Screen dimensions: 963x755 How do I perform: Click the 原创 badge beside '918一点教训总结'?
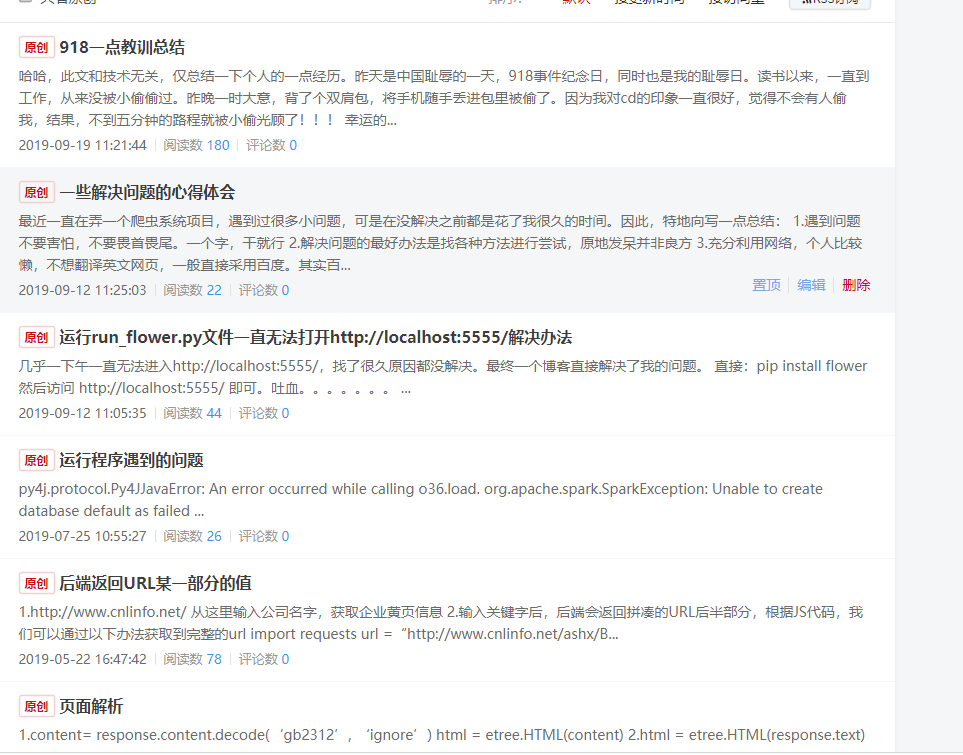click(x=37, y=47)
